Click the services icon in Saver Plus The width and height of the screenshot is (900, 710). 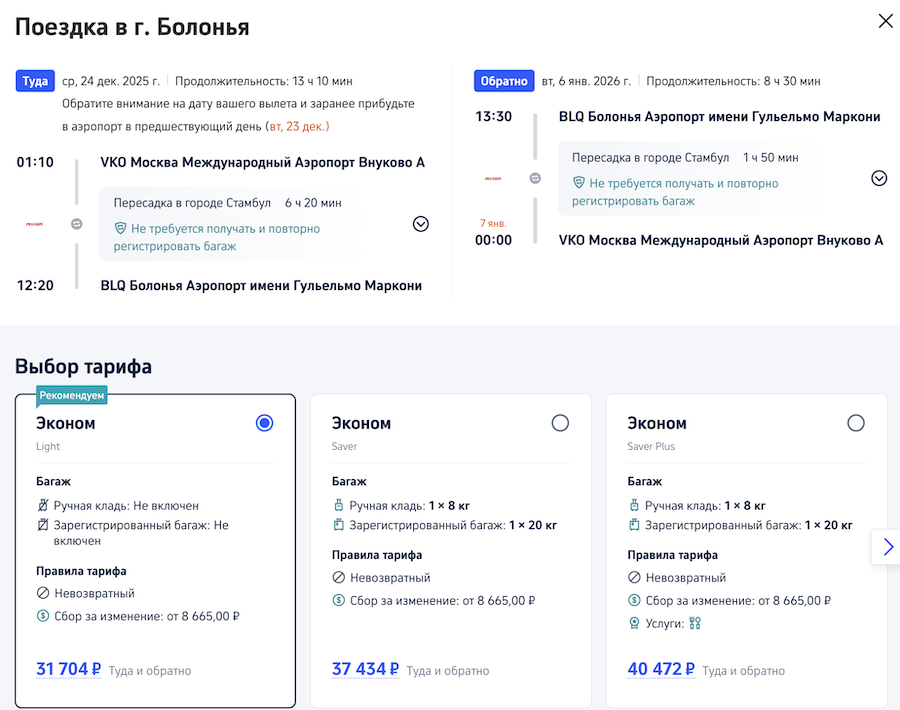696,623
